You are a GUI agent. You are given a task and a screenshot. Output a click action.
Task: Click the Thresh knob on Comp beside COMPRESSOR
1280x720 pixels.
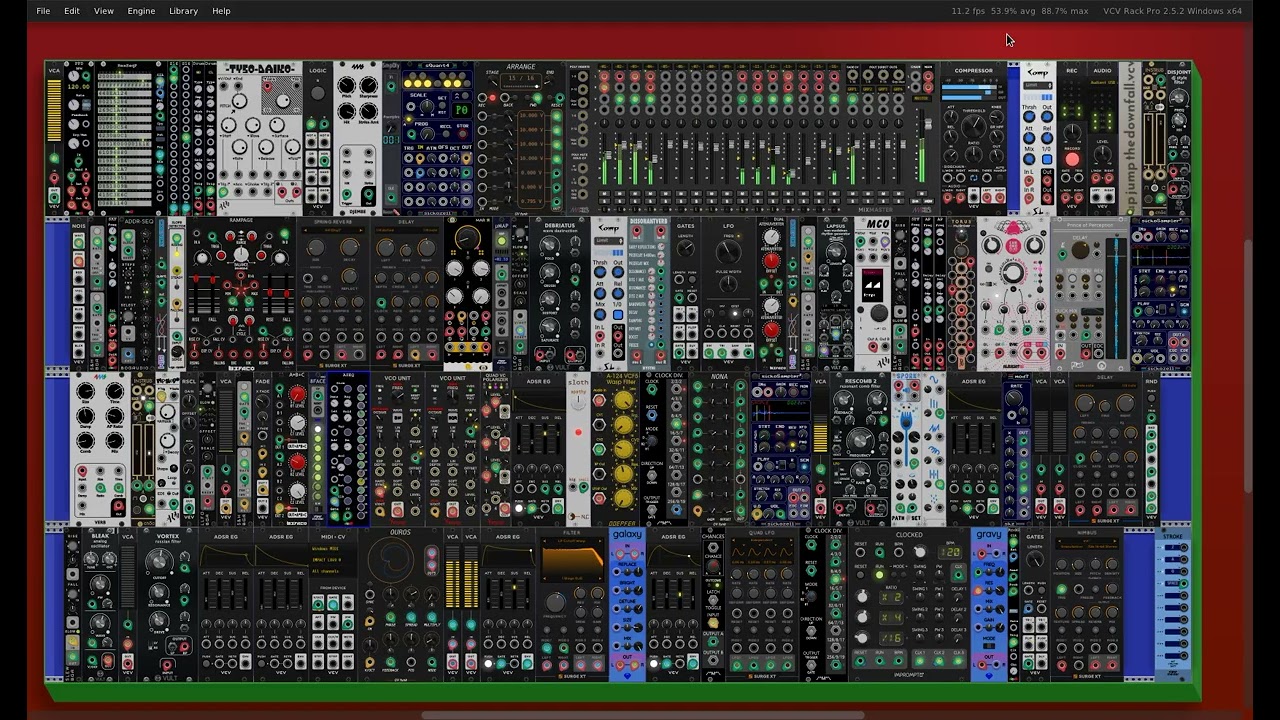[x=1029, y=116]
